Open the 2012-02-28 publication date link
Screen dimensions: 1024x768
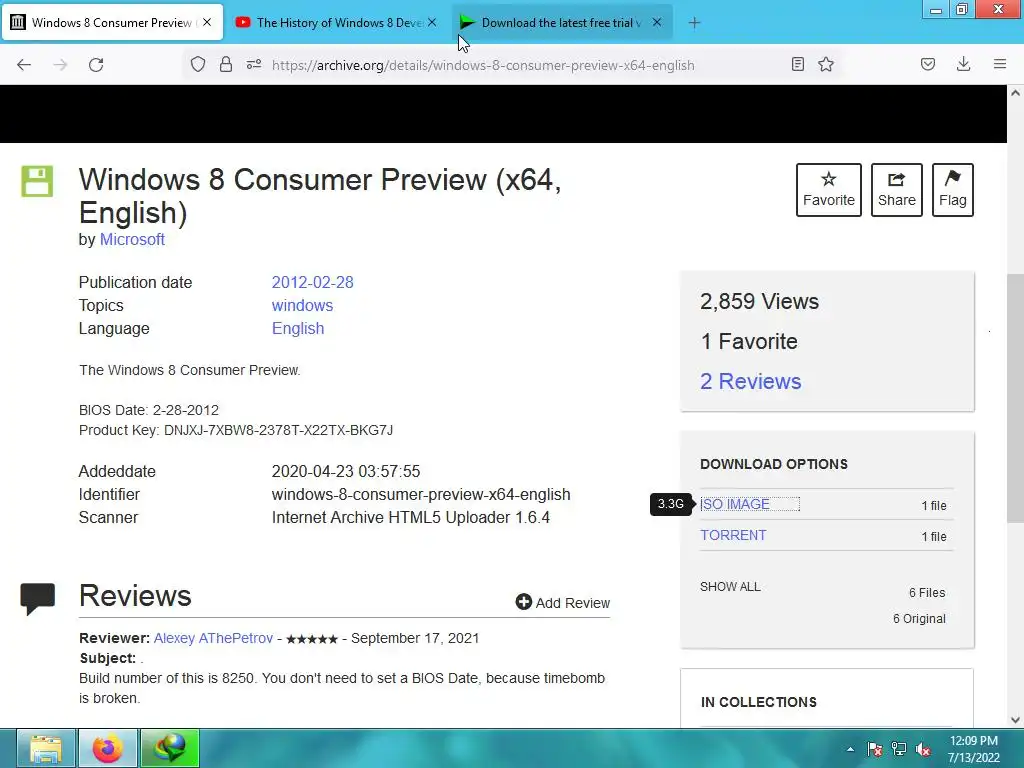pos(312,282)
